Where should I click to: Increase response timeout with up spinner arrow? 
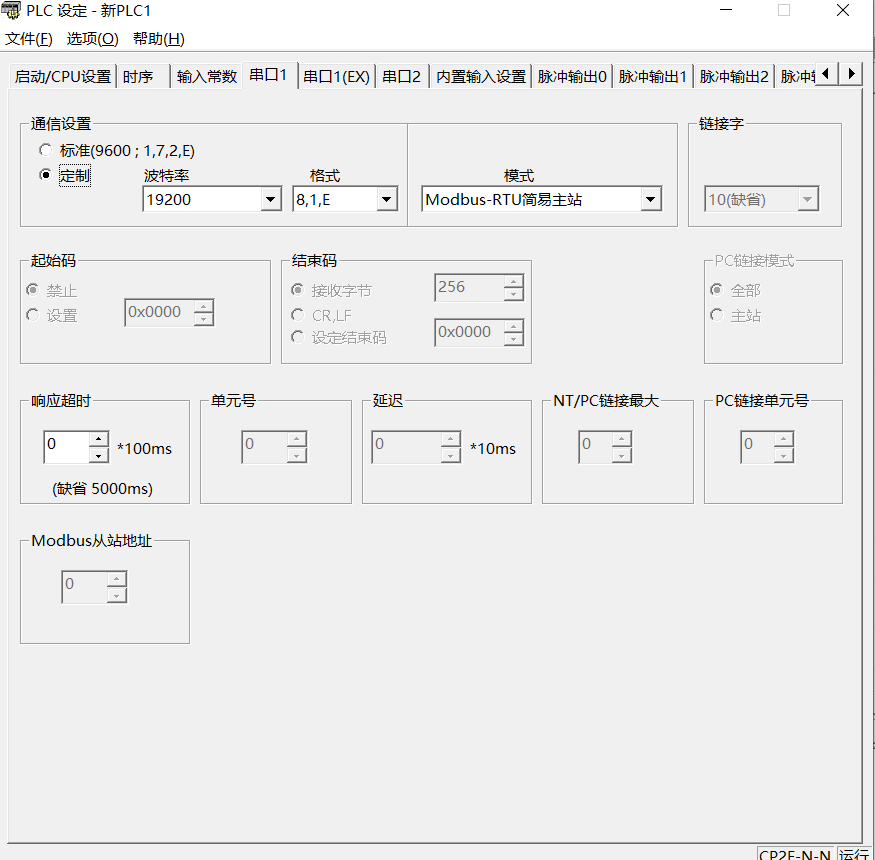tap(98, 440)
